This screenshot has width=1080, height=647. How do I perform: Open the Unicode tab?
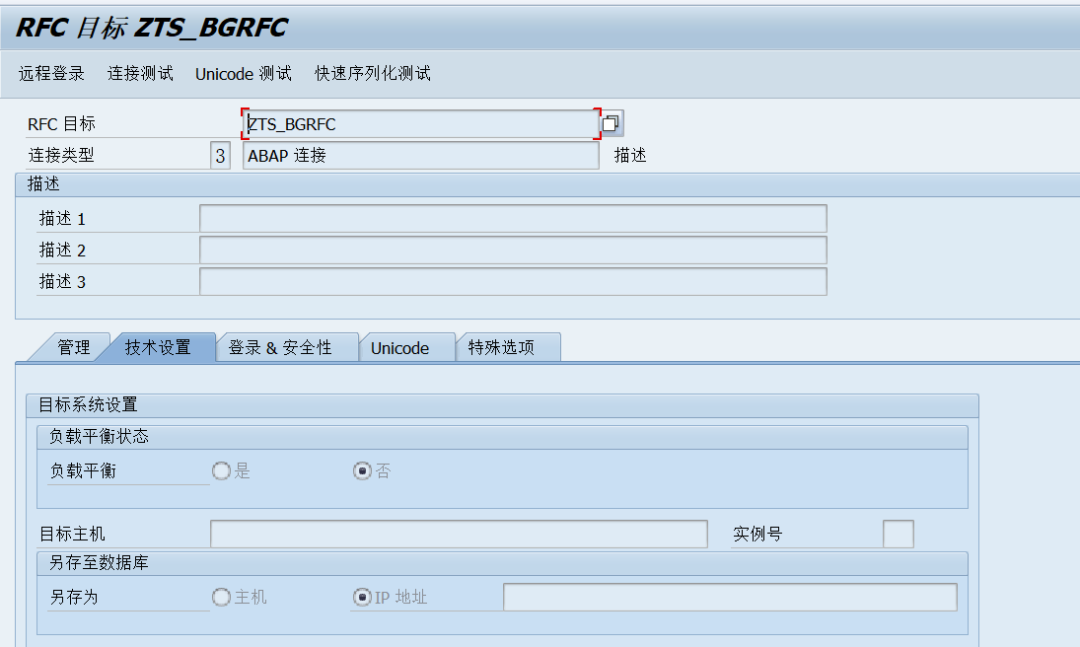click(399, 347)
